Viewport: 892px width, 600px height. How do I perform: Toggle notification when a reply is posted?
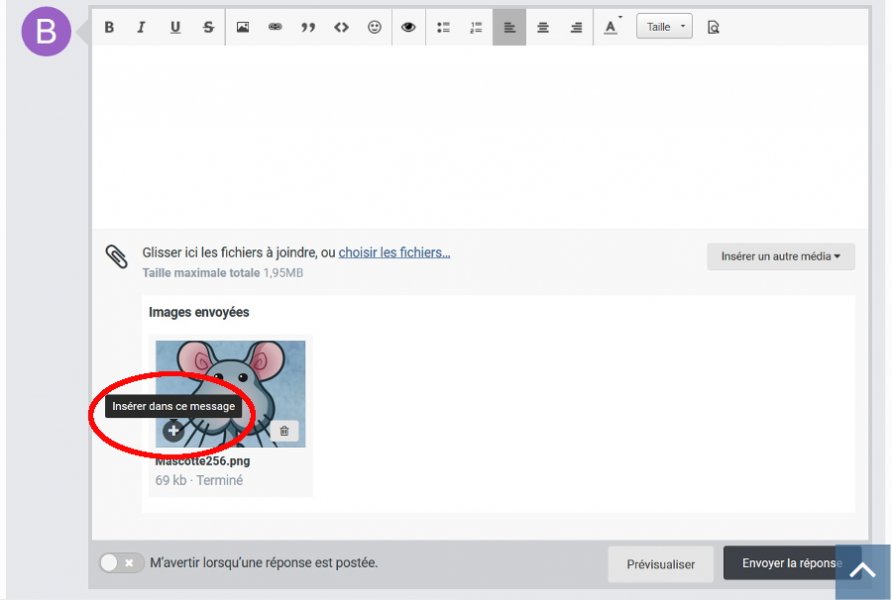point(122,563)
